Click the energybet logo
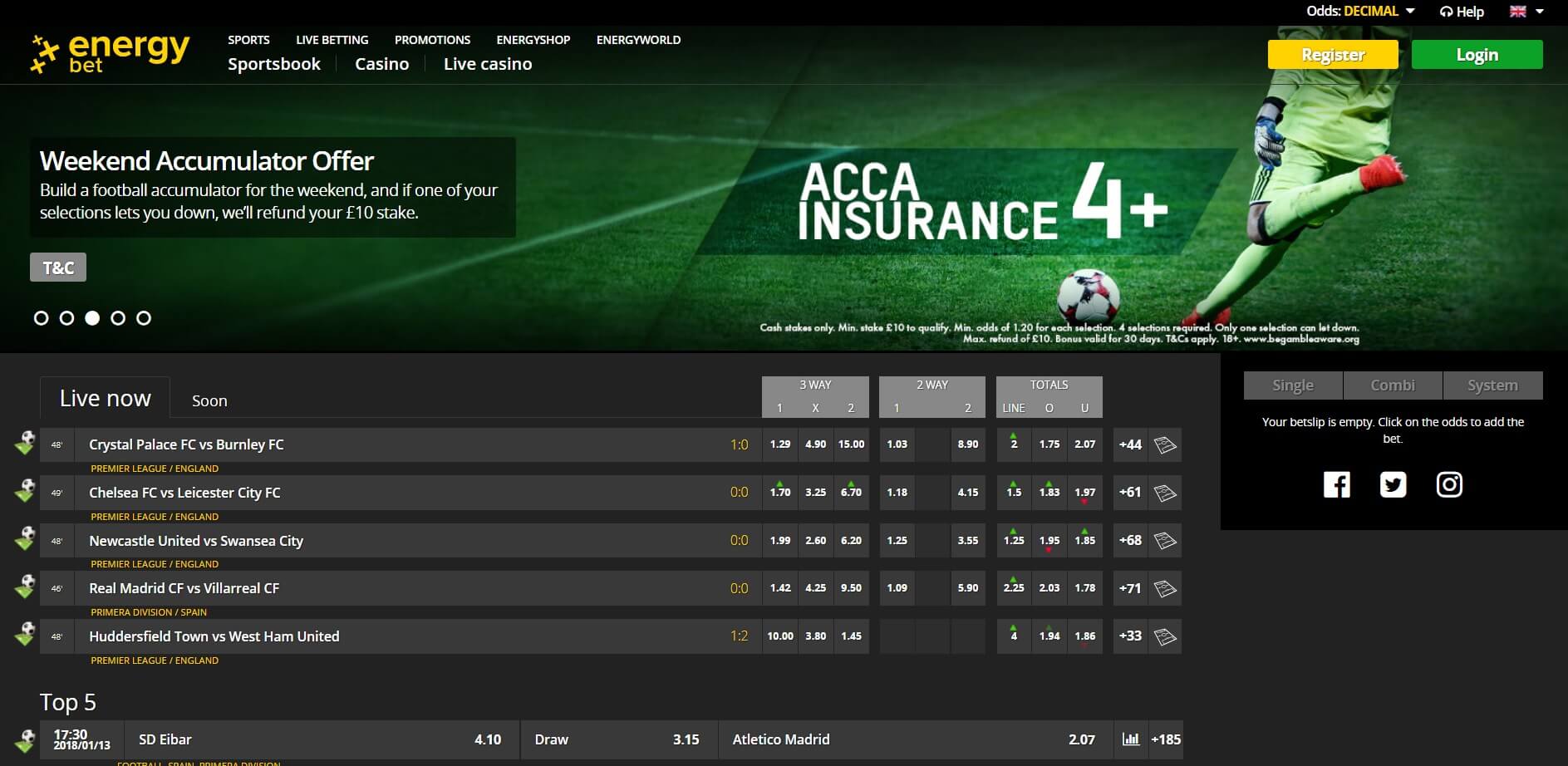1568x766 pixels. 110,54
